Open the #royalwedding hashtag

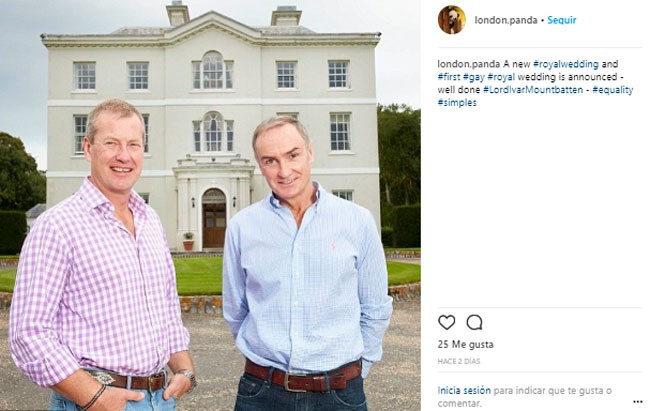(x=566, y=64)
